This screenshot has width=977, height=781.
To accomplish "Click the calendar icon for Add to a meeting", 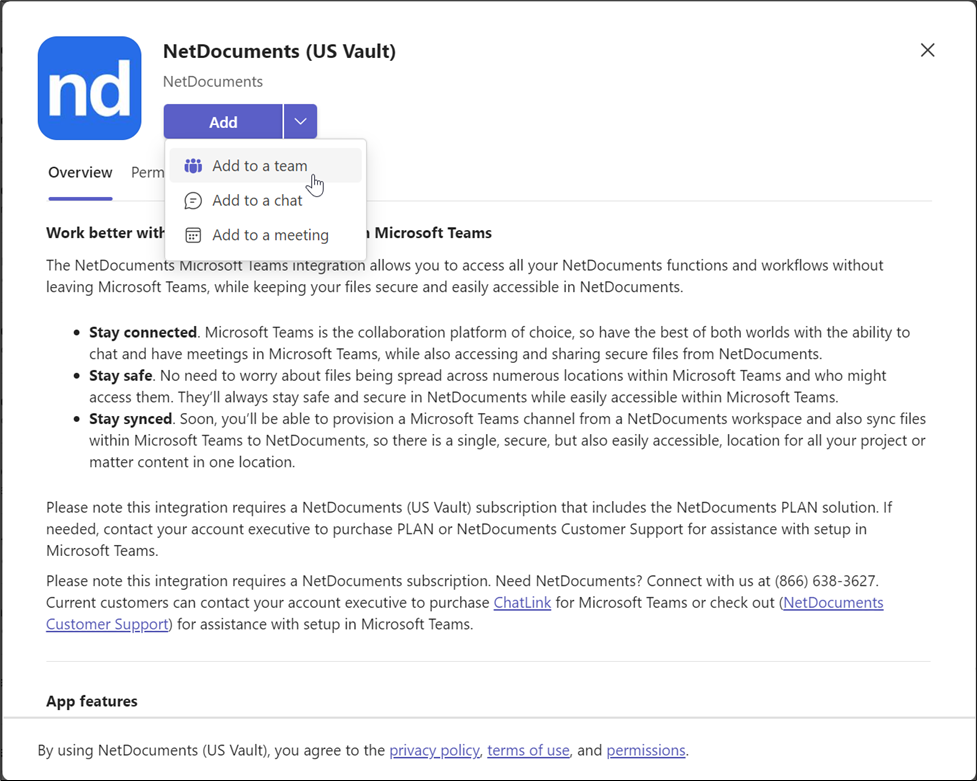I will pyautogui.click(x=192, y=234).
